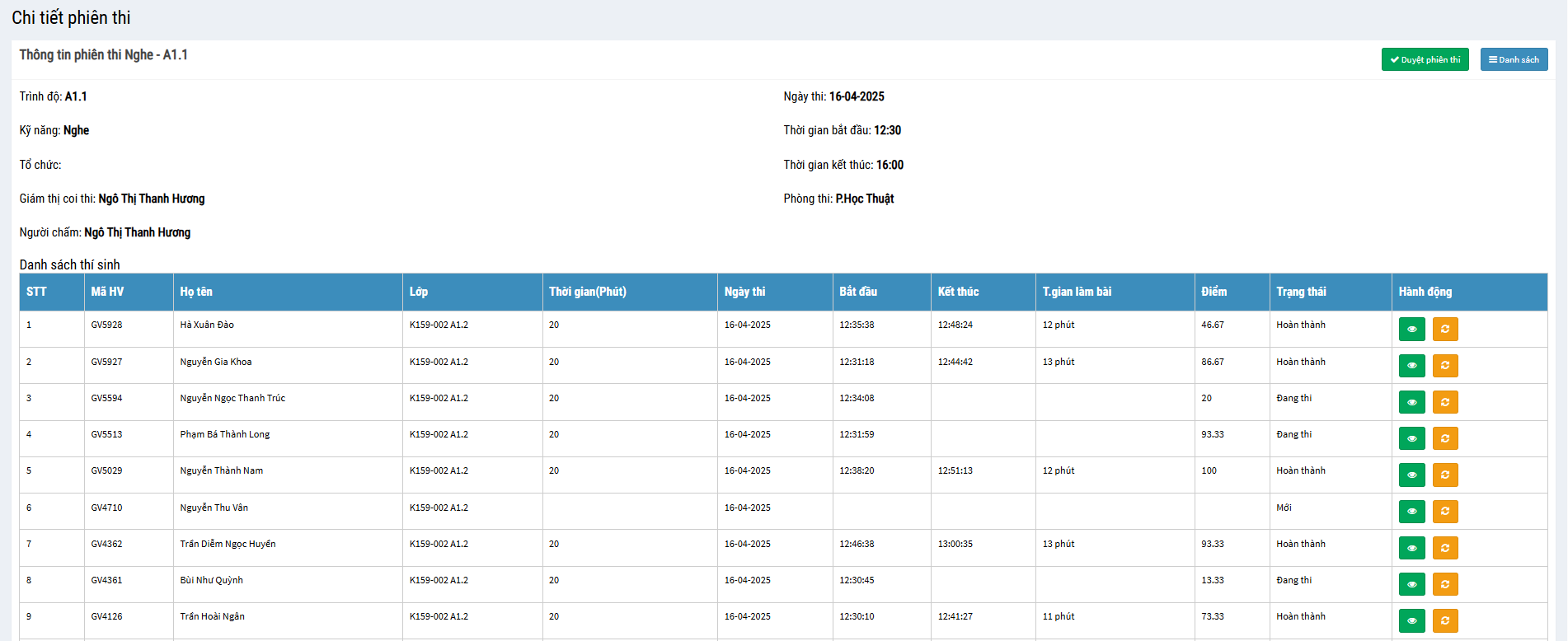The height and width of the screenshot is (641, 1568).
Task: Click refresh icon for Nguyễn Ngọc Thanh Trúc
Action: (x=1444, y=402)
